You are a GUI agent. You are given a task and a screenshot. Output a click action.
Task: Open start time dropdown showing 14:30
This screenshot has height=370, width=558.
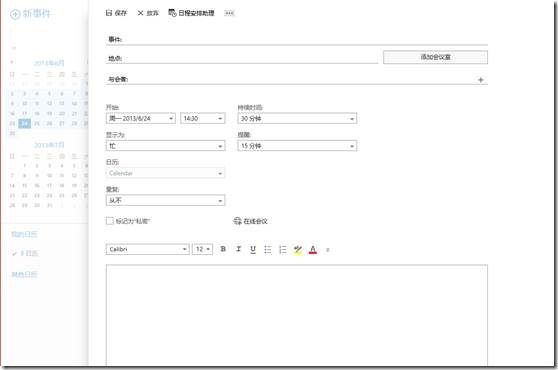[x=202, y=118]
